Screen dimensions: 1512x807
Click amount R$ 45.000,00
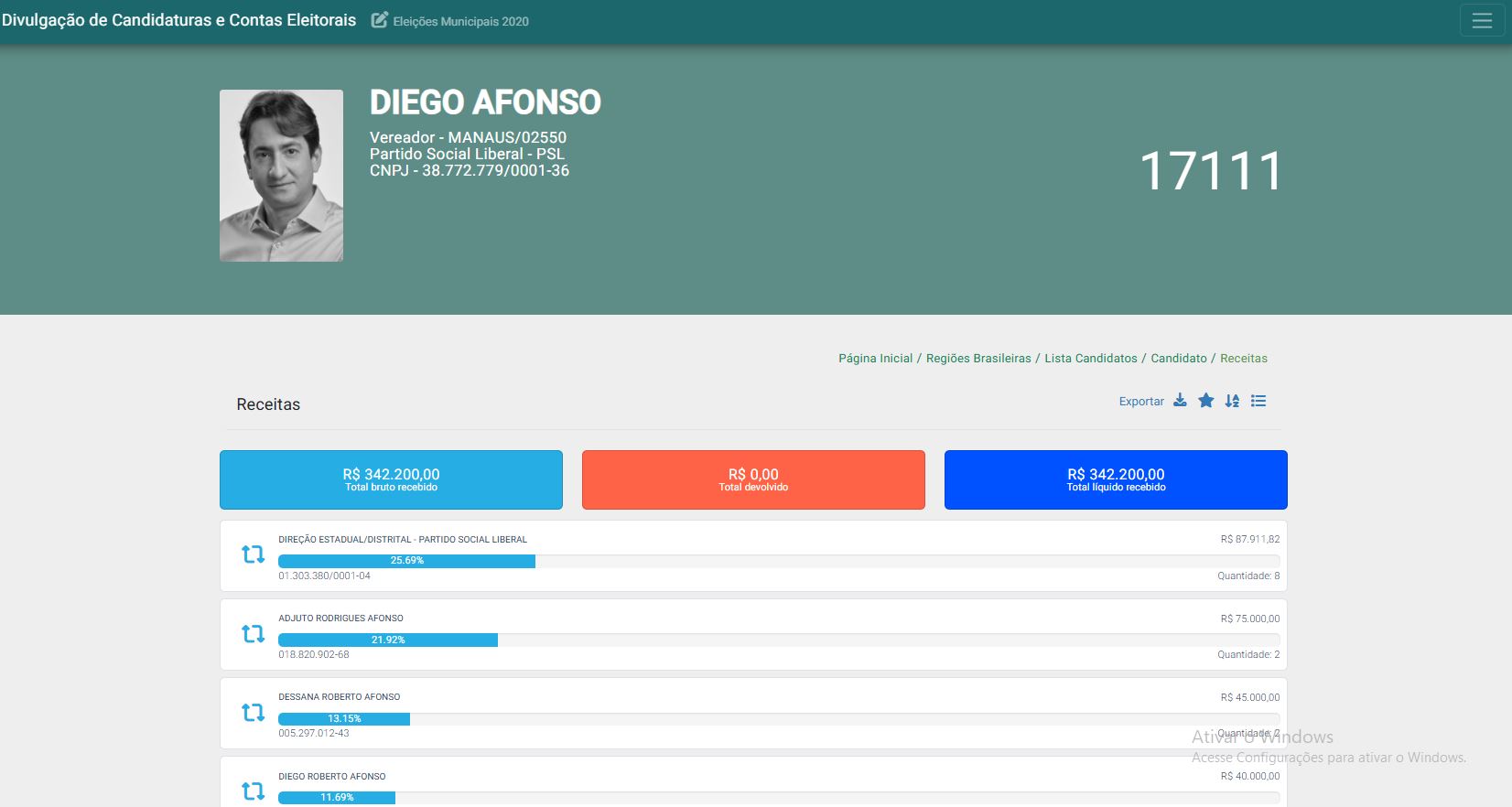tap(1250, 697)
